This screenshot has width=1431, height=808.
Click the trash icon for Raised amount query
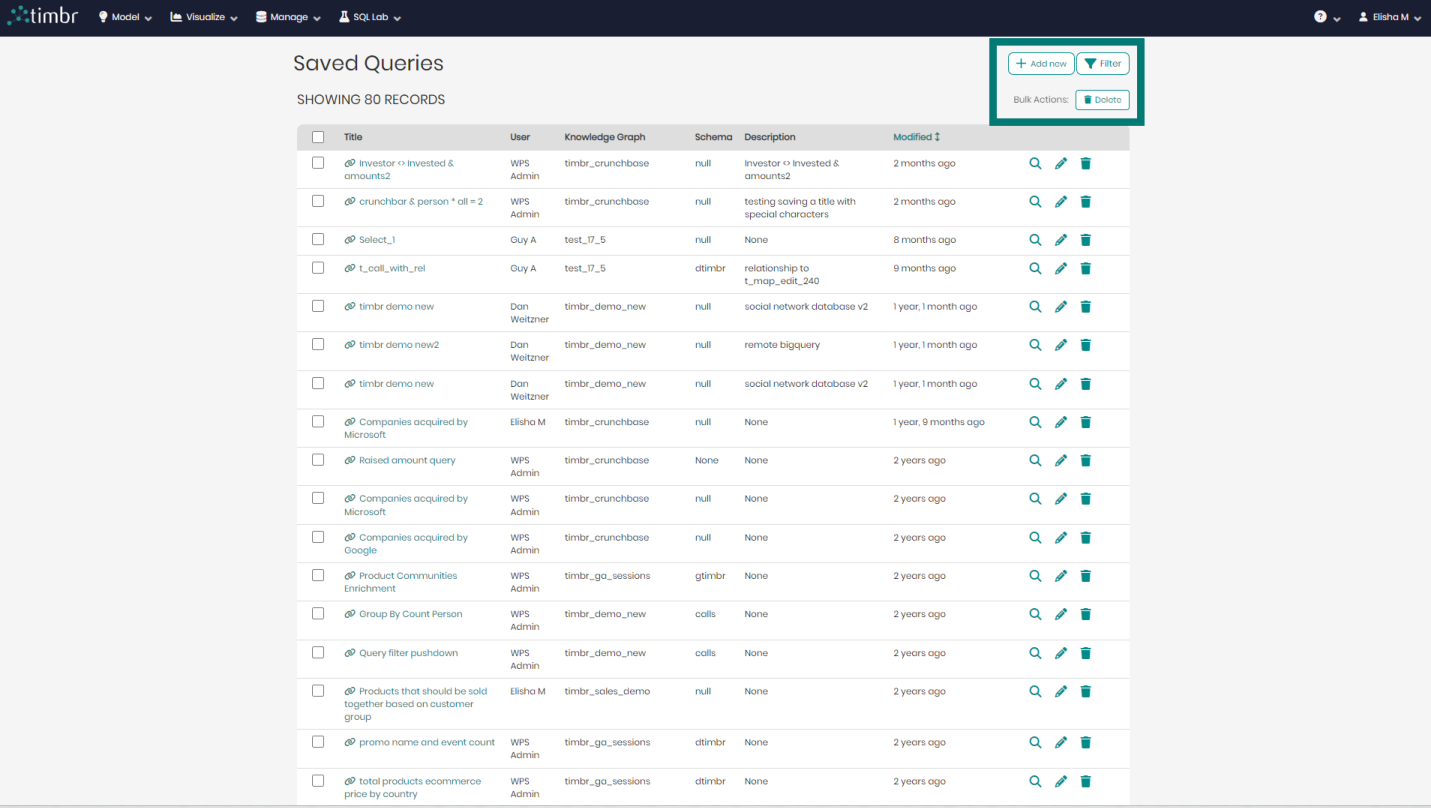tap(1086, 461)
